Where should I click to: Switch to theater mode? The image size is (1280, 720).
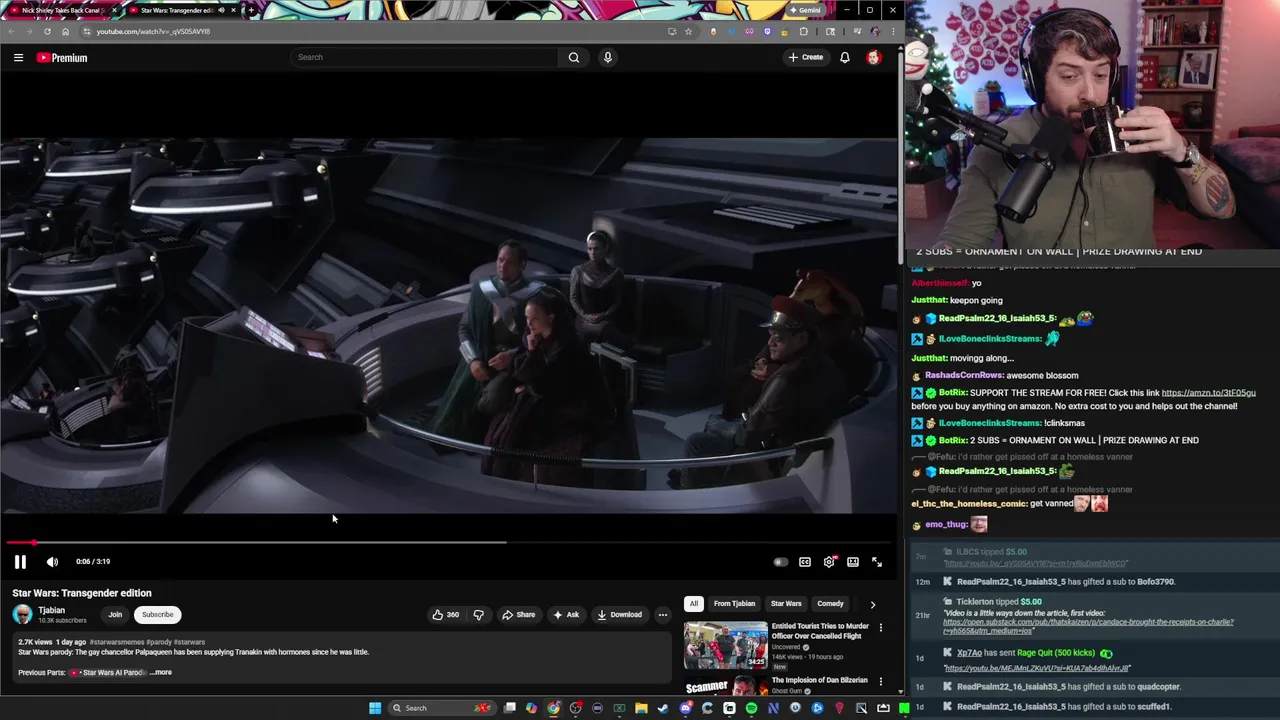click(853, 562)
